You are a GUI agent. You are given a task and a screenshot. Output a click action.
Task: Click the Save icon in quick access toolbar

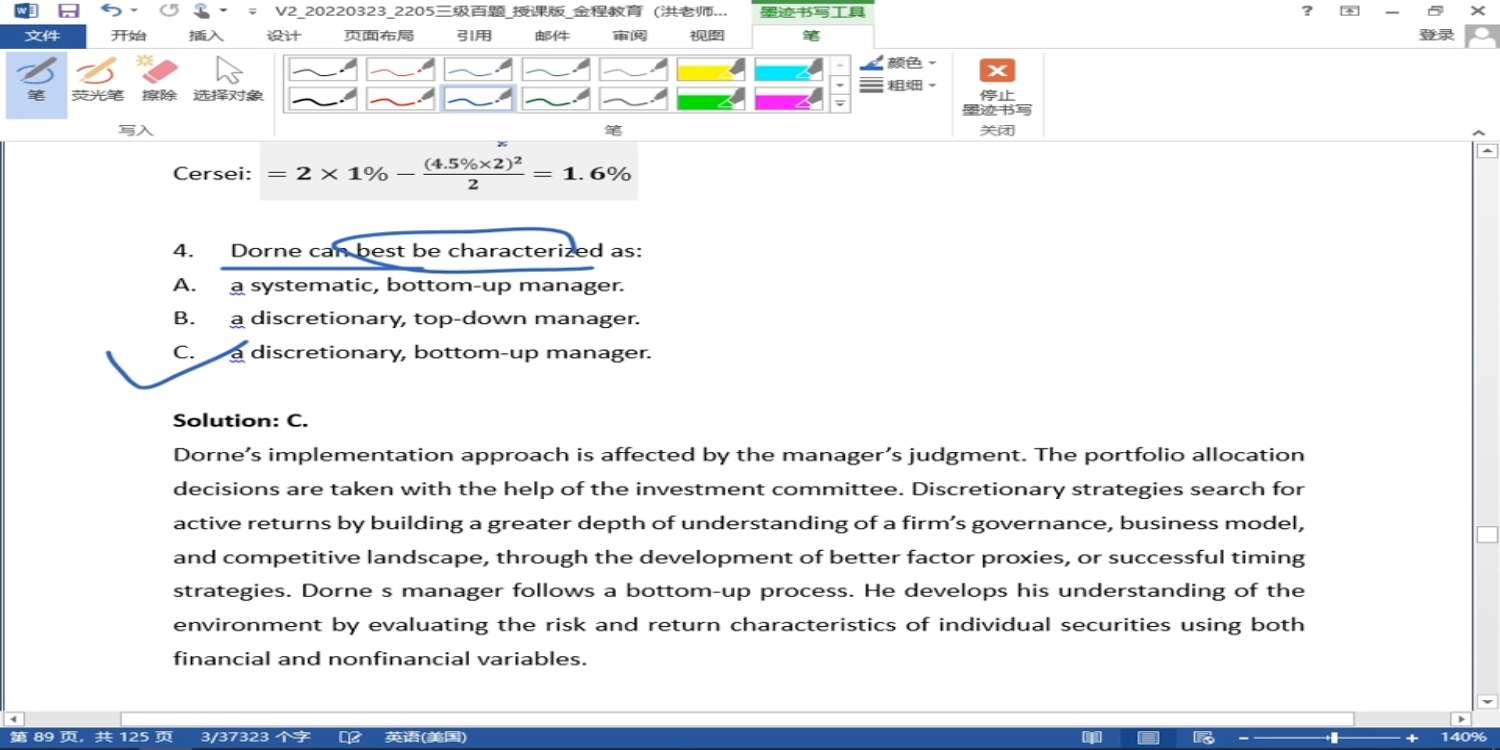68,11
